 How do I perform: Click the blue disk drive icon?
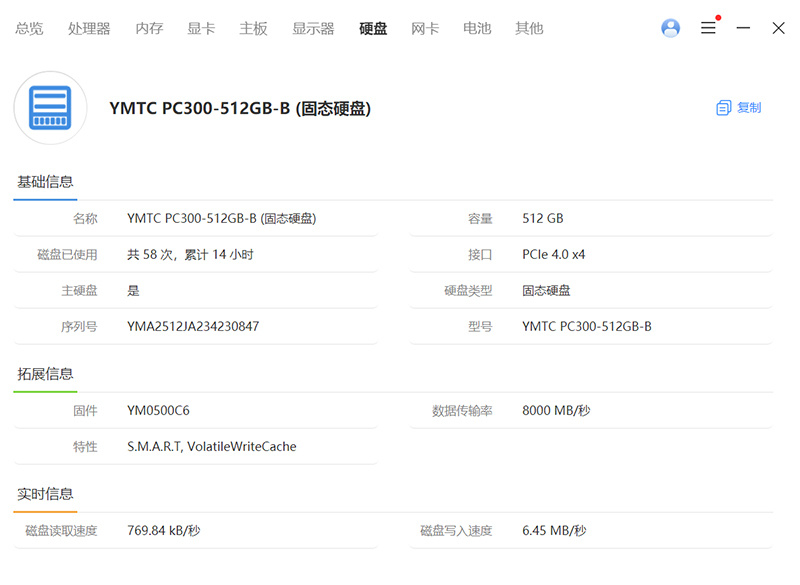click(50, 108)
